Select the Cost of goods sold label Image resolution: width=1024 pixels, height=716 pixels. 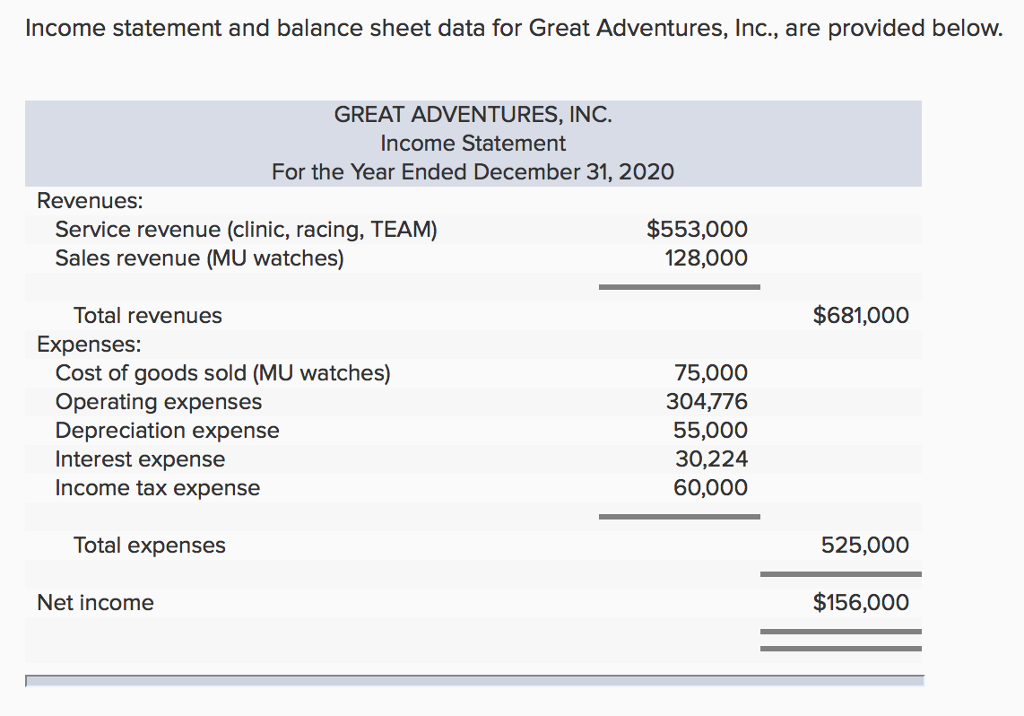pos(223,374)
